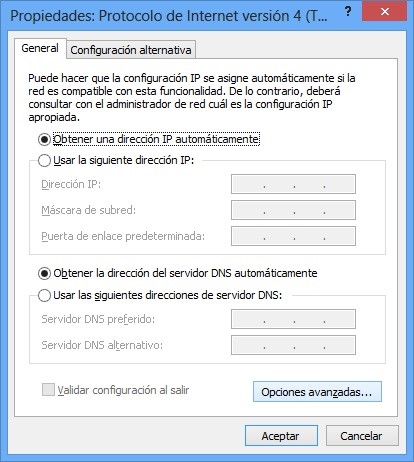The image size is (414, 462).
Task: Open Opciones avanzadas settings
Action: (317, 392)
